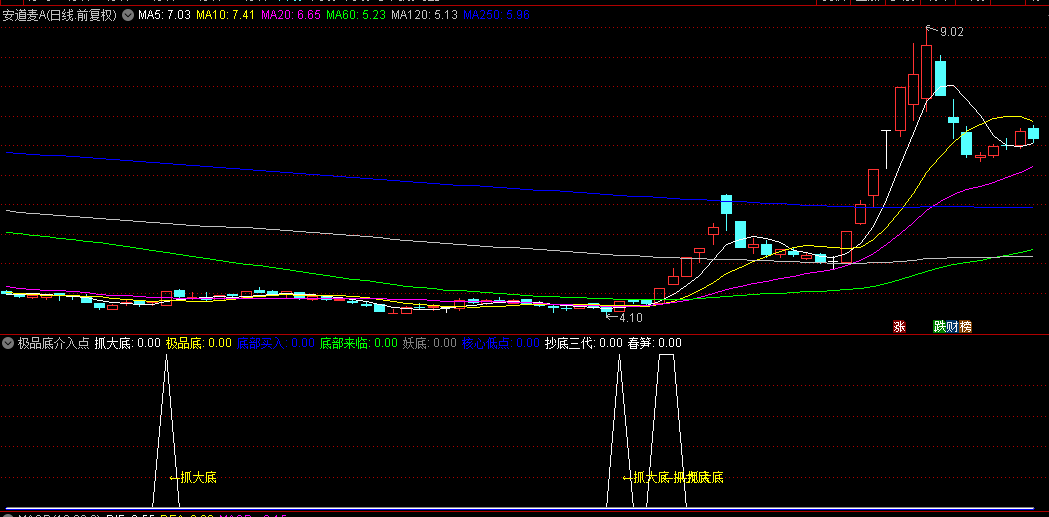Click the yellow MA10: 7.41 label
The image size is (1049, 517).
[x=225, y=15]
